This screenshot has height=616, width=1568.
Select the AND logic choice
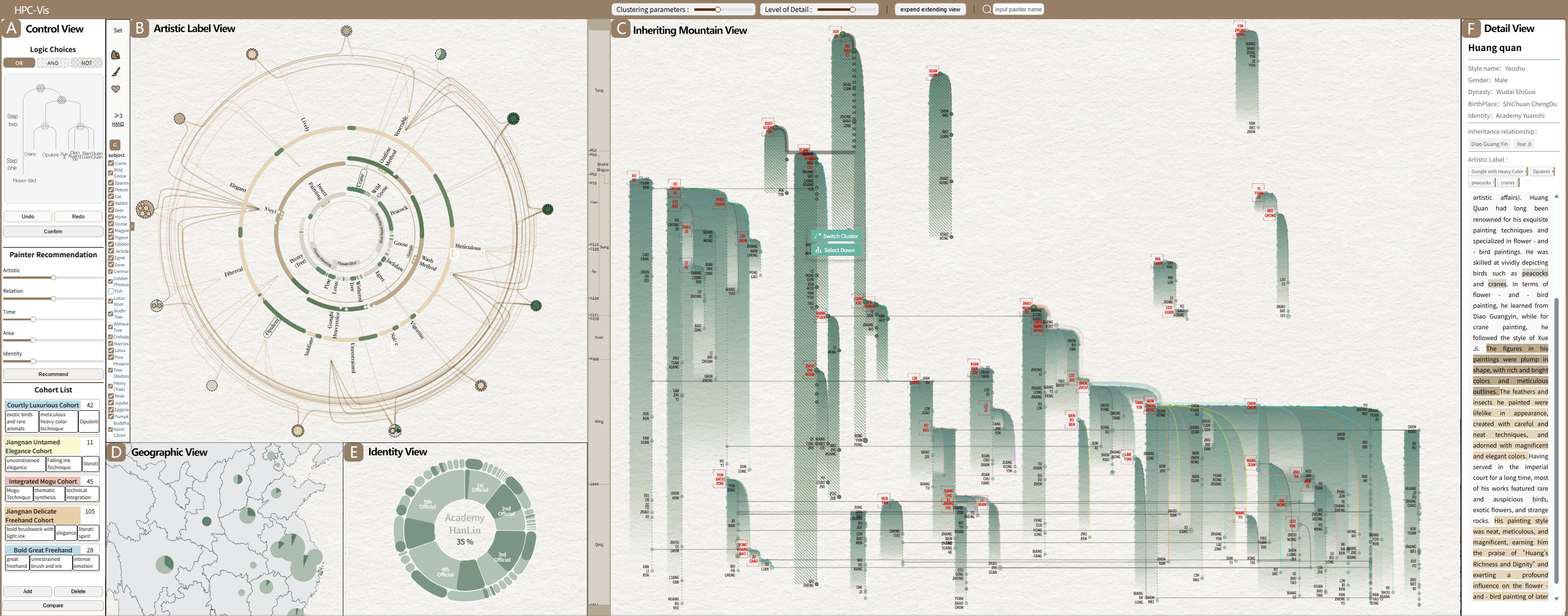pos(53,63)
